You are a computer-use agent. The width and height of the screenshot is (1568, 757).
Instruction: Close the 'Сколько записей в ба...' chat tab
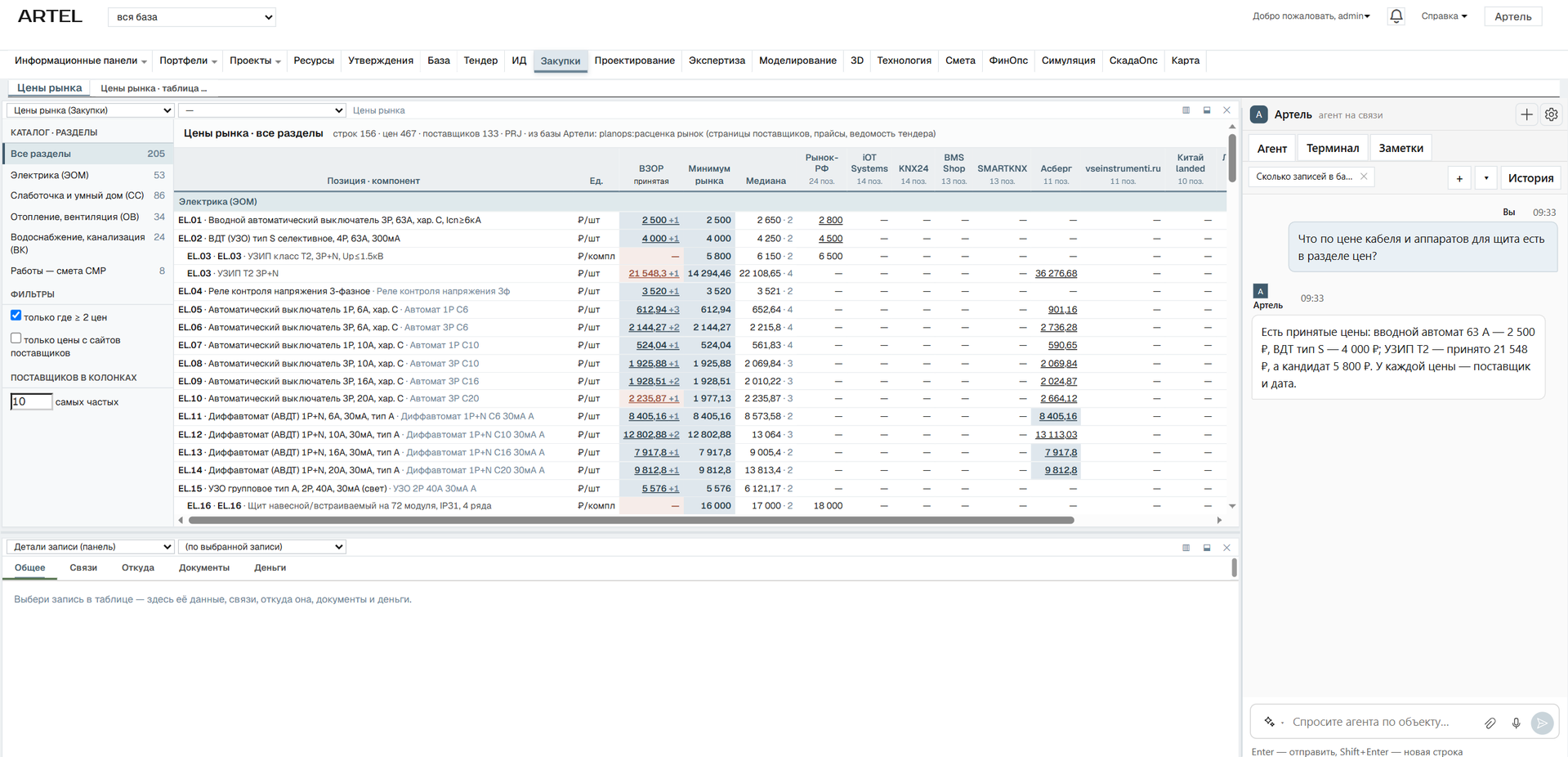pos(1364,177)
